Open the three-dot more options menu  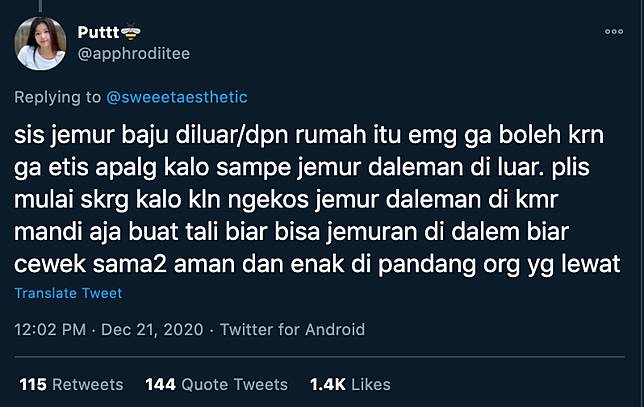coord(614,32)
